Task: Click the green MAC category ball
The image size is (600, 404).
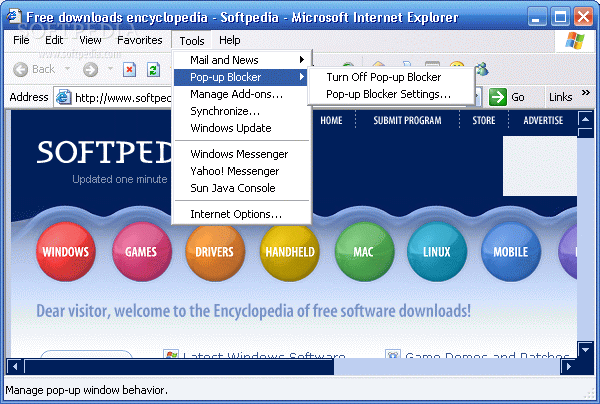Action: (364, 251)
